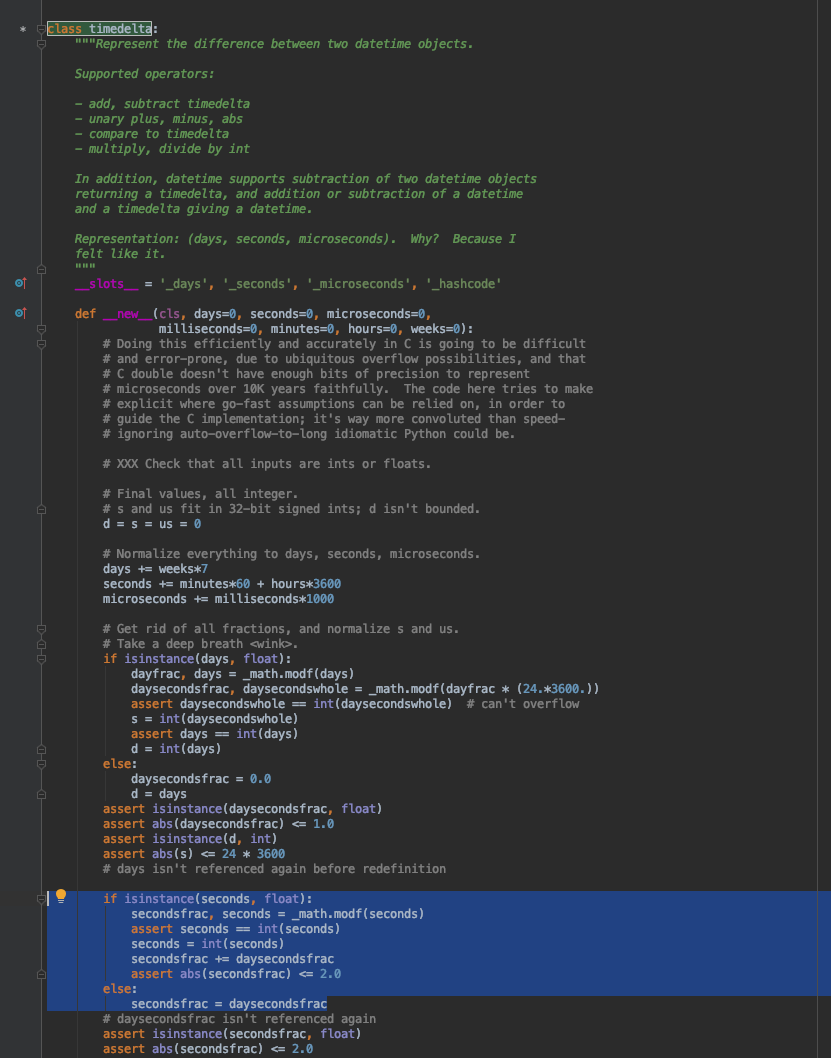Click the 'Supported operators:' docstring line
This screenshot has width=831, height=1058.
pyautogui.click(x=144, y=74)
